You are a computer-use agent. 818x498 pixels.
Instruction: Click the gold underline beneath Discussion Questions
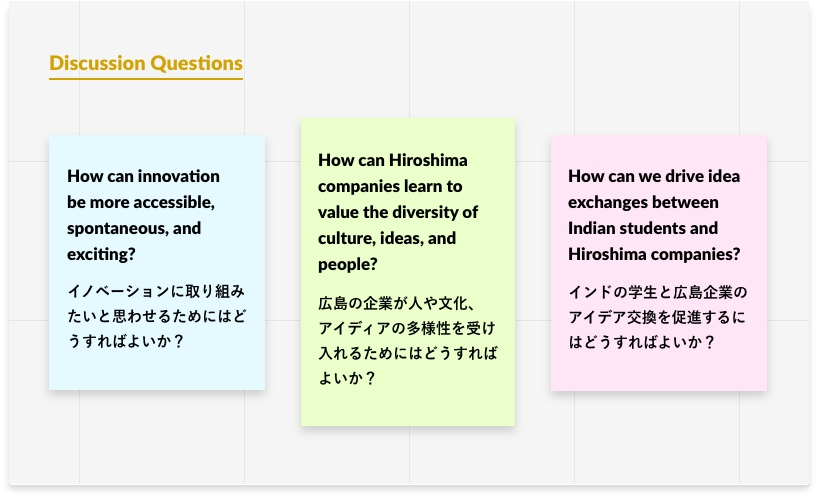click(146, 78)
